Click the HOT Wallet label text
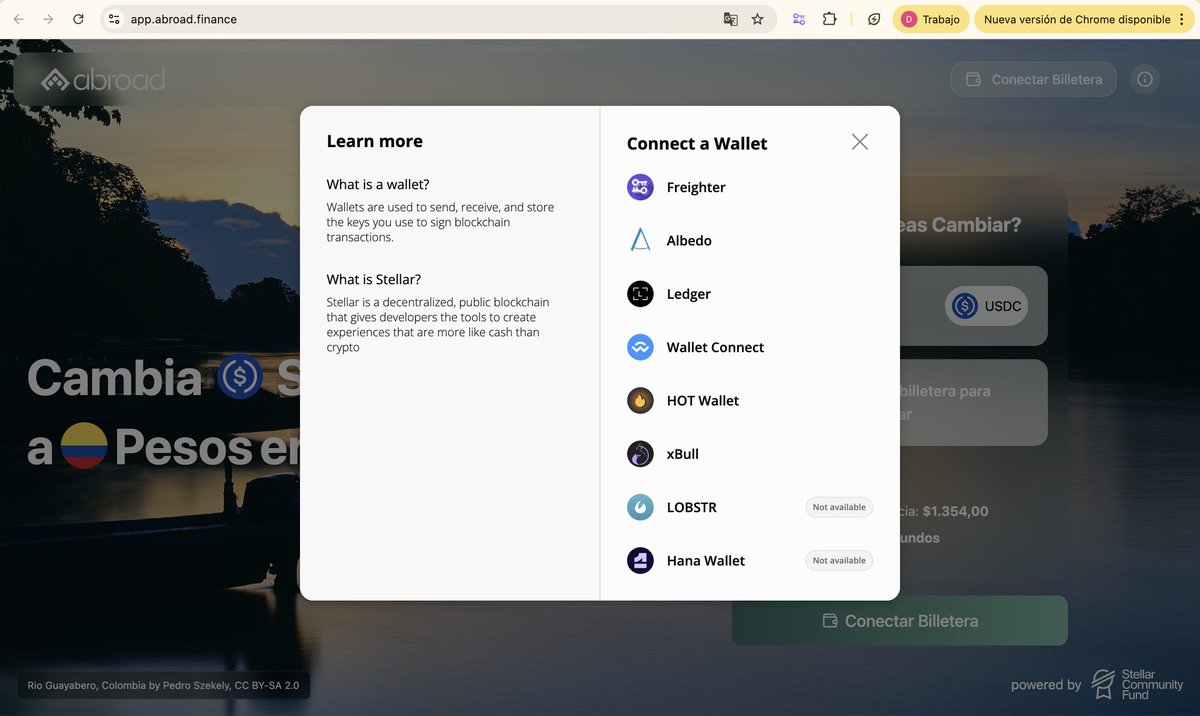This screenshot has width=1200, height=716. point(703,401)
